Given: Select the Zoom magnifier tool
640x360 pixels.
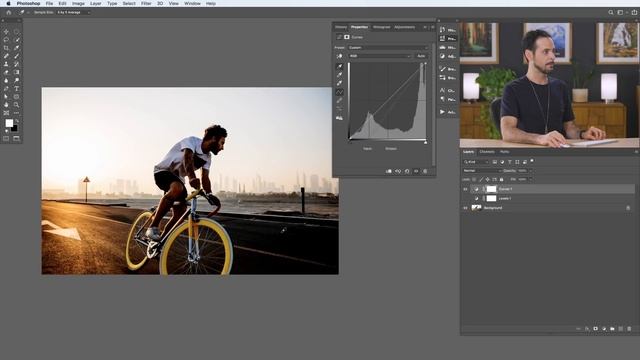Looking at the screenshot, I should click(17, 105).
